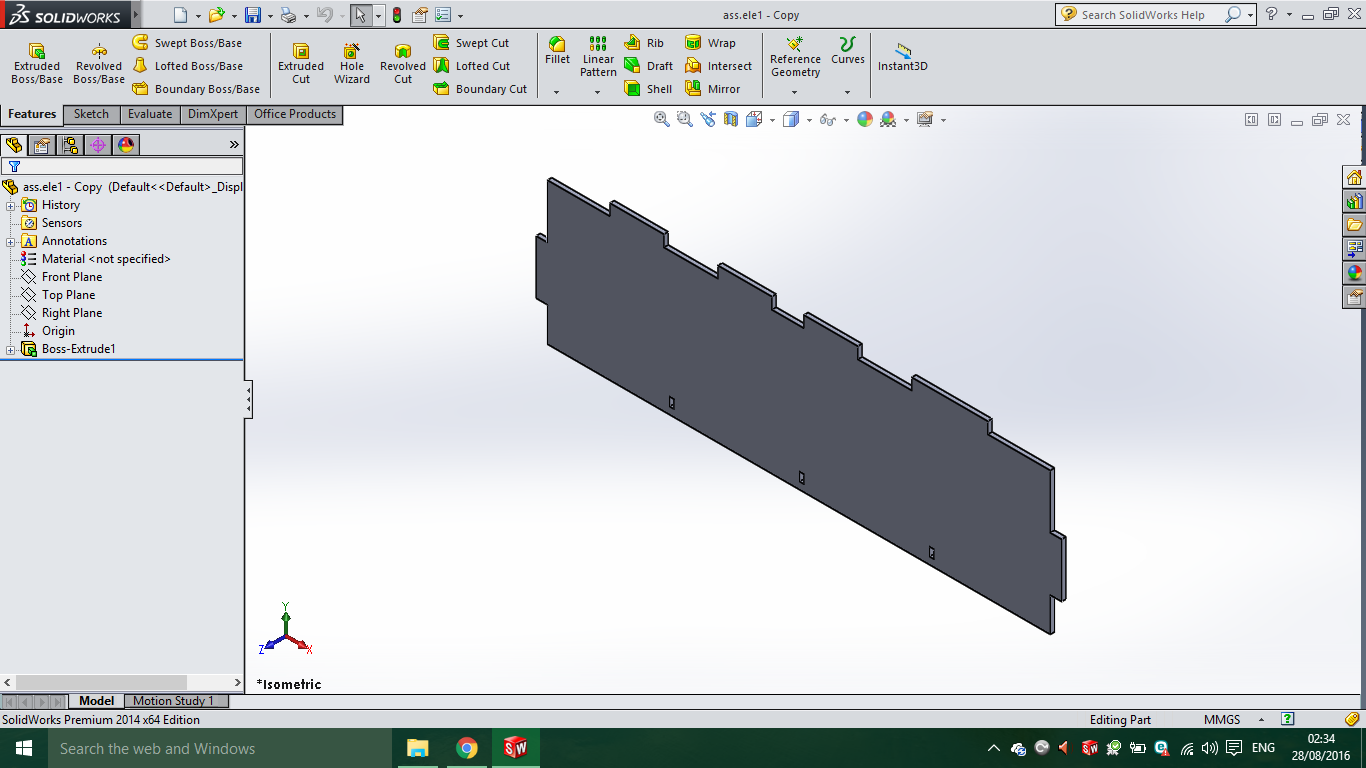Activate the Revolved Cut tool
Screen dimensions: 1366x768
403,63
